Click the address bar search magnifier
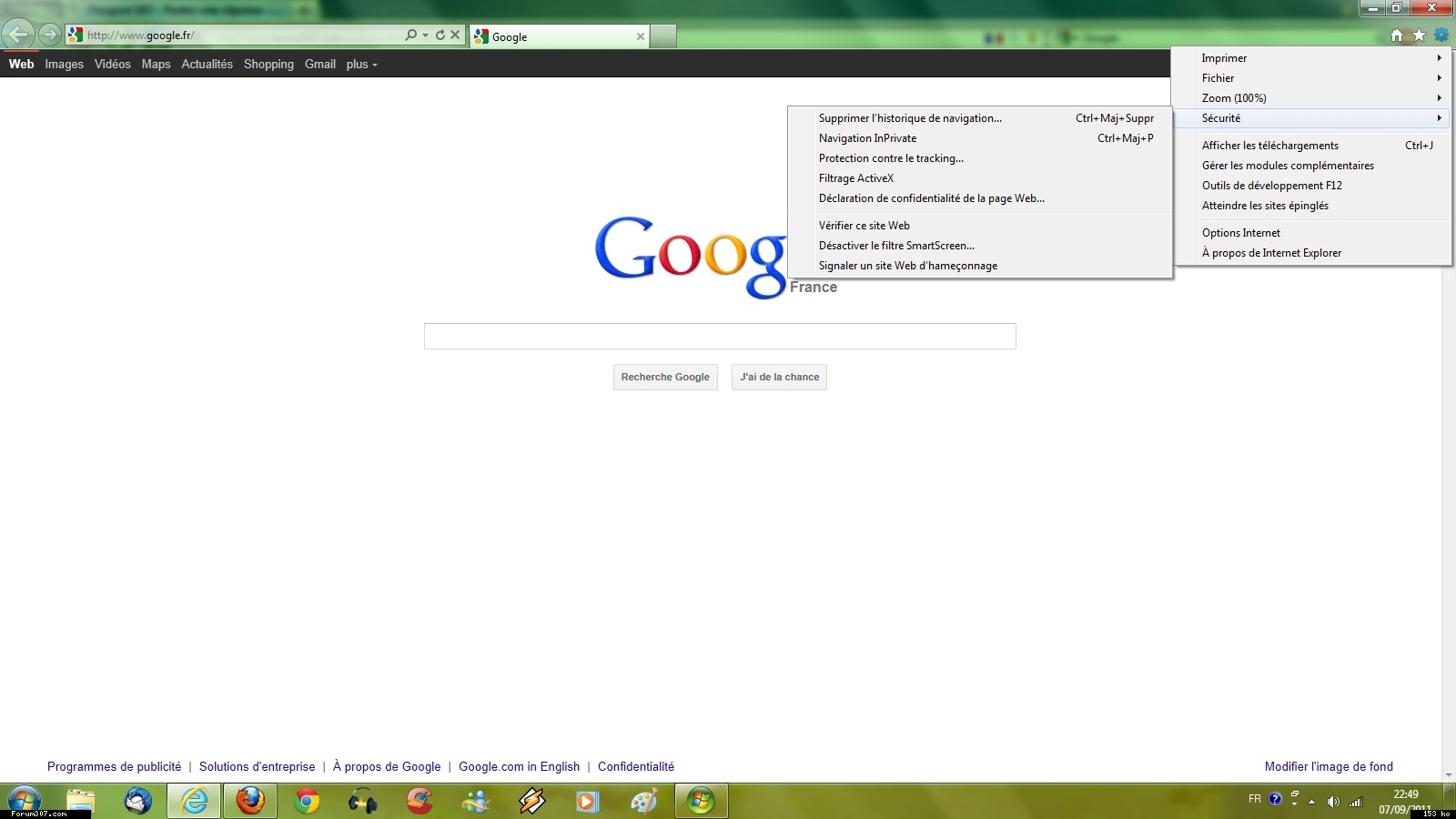The width and height of the screenshot is (1456, 819). coord(411,35)
